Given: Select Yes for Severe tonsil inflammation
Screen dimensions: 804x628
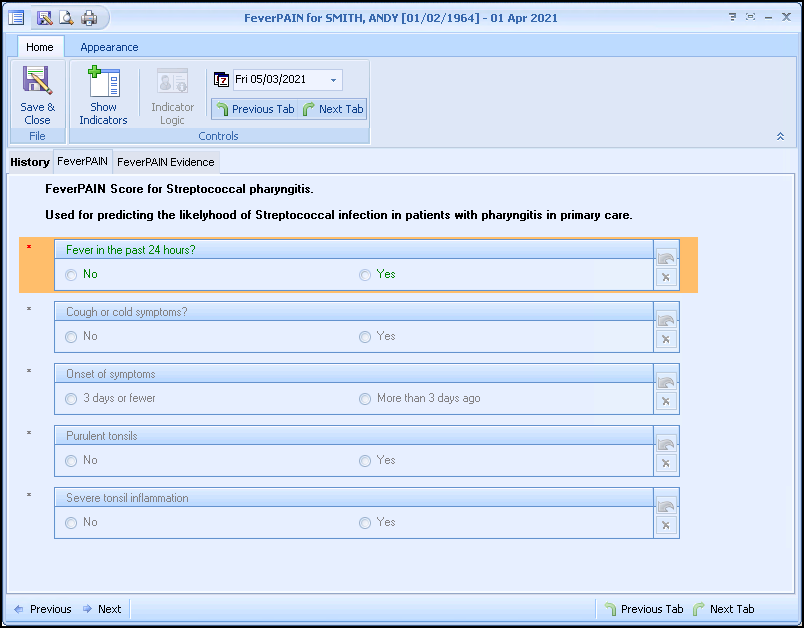Looking at the screenshot, I should pos(365,523).
